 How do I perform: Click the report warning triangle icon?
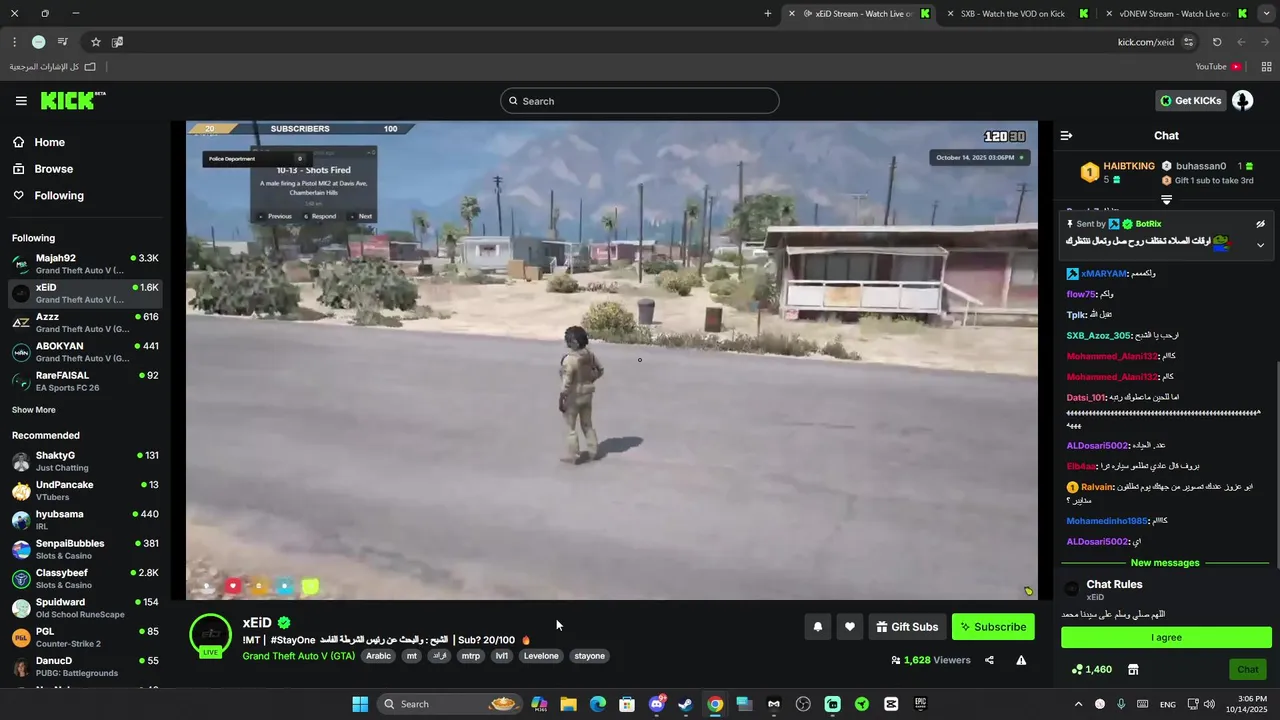tap(1021, 660)
